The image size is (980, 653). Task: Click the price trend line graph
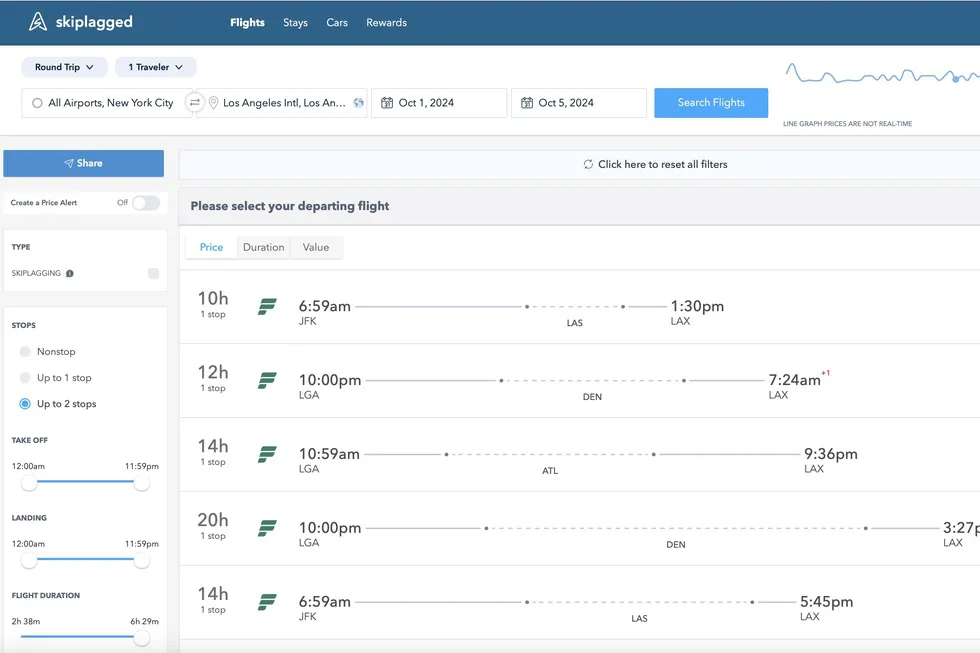point(881,75)
